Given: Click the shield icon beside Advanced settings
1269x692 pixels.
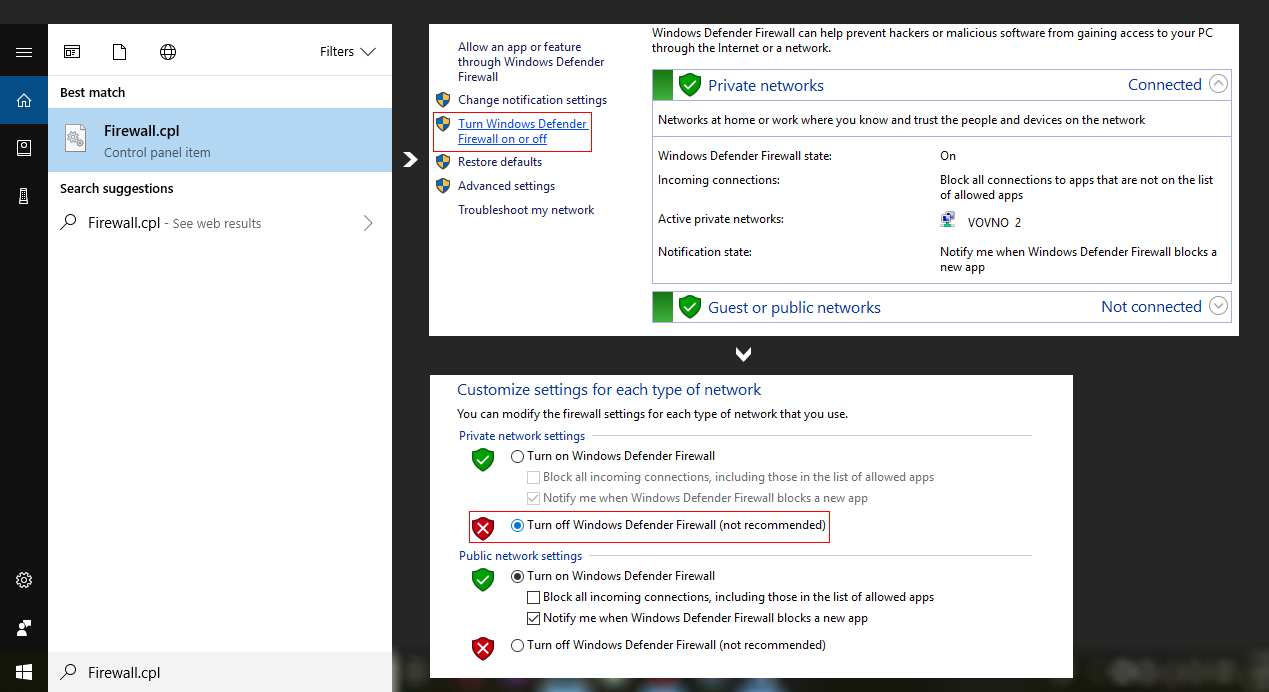Looking at the screenshot, I should click(x=443, y=186).
